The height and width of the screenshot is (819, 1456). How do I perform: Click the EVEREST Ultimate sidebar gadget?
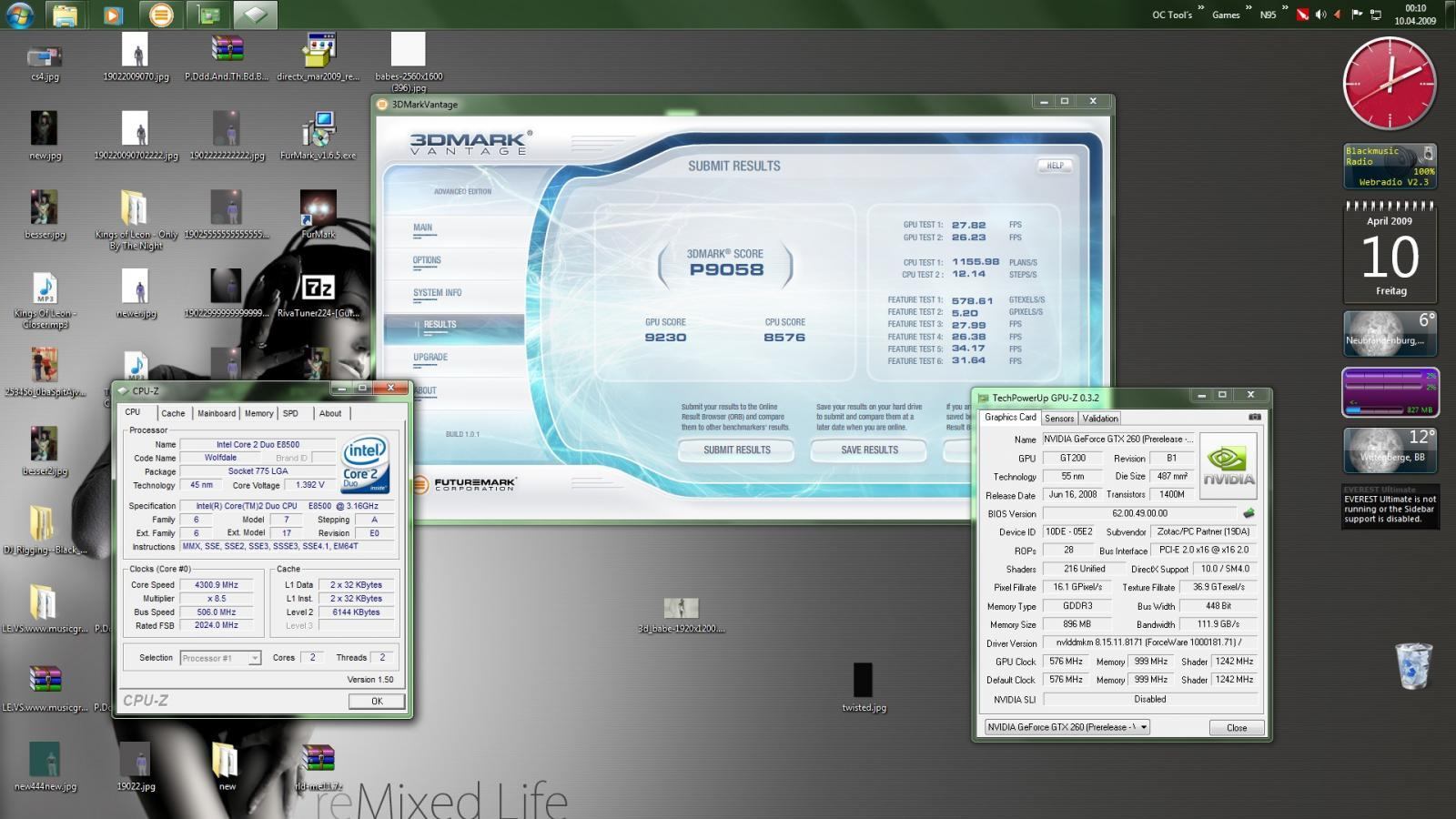1390,506
